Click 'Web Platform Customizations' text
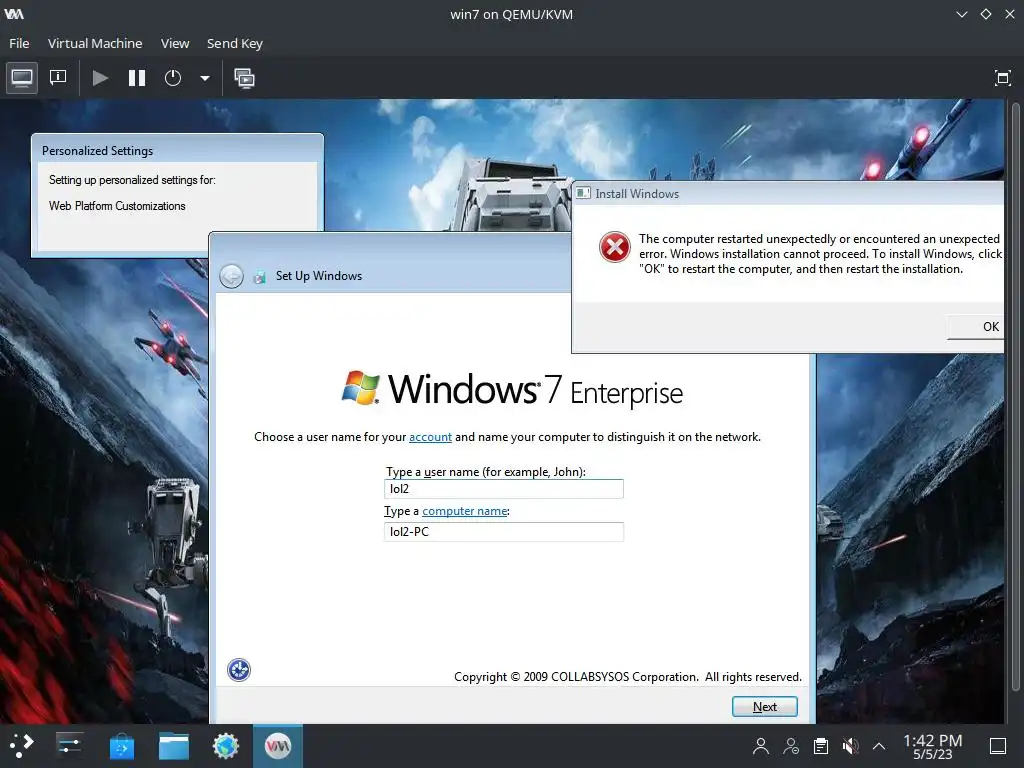The height and width of the screenshot is (768, 1024). [x=117, y=206]
